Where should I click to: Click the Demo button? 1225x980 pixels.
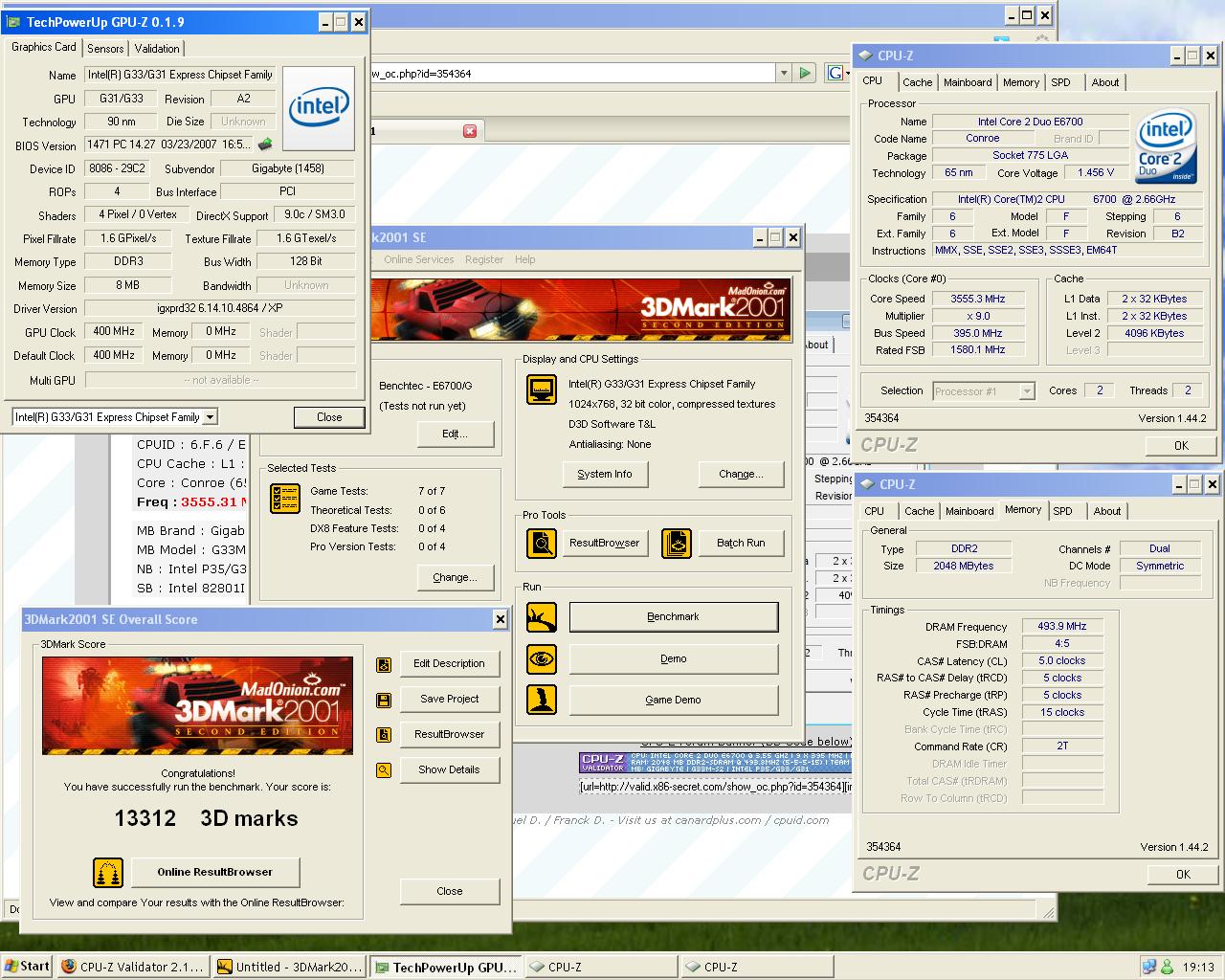point(674,658)
